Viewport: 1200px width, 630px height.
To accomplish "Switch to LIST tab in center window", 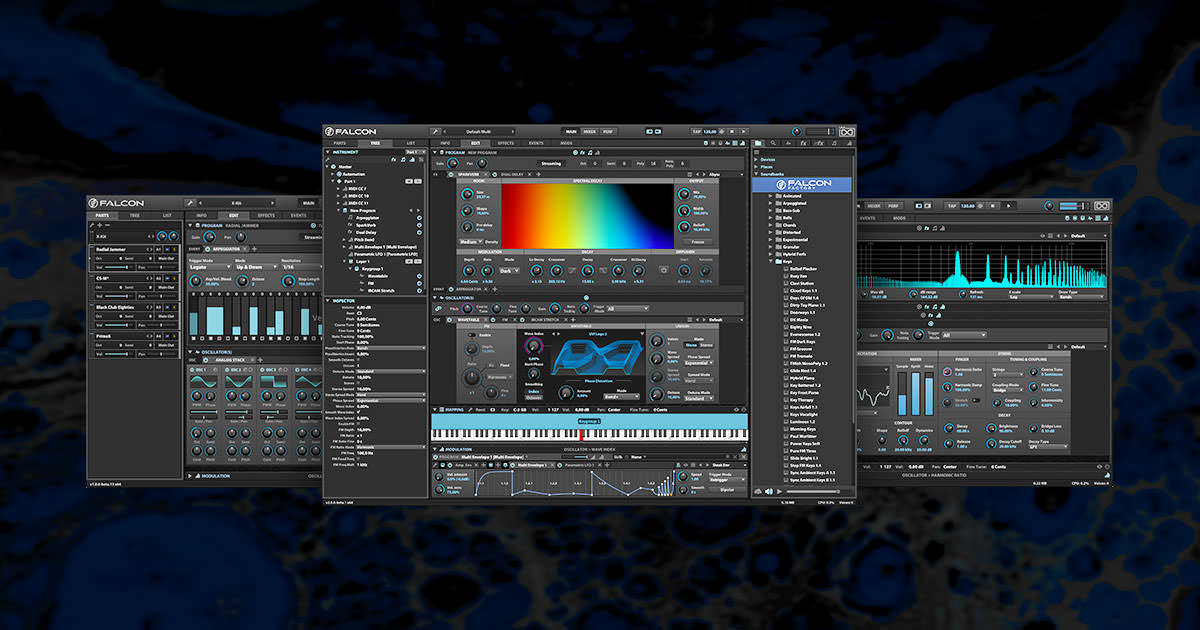I will 410,143.
